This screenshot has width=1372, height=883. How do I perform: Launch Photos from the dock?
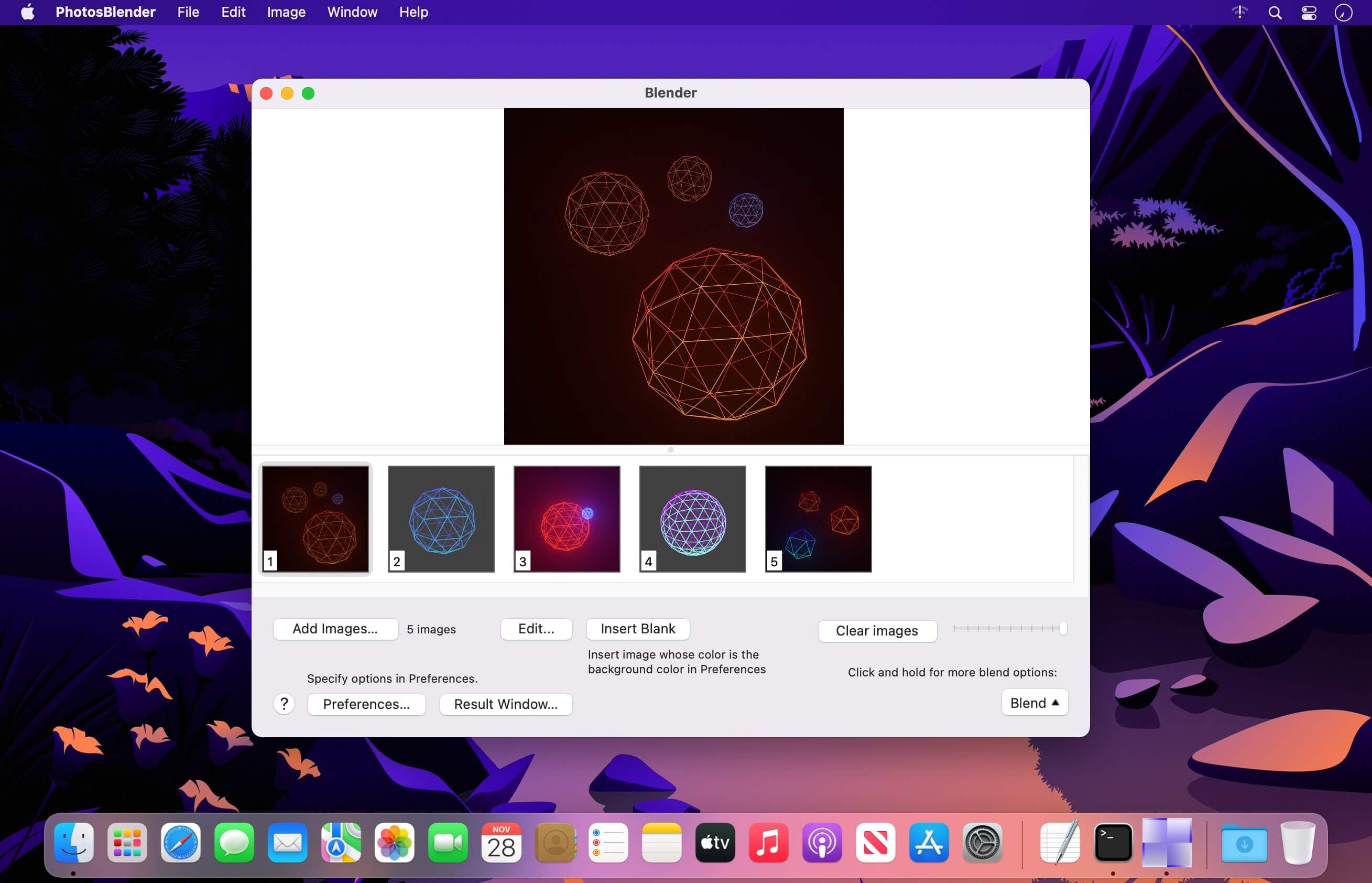click(394, 843)
